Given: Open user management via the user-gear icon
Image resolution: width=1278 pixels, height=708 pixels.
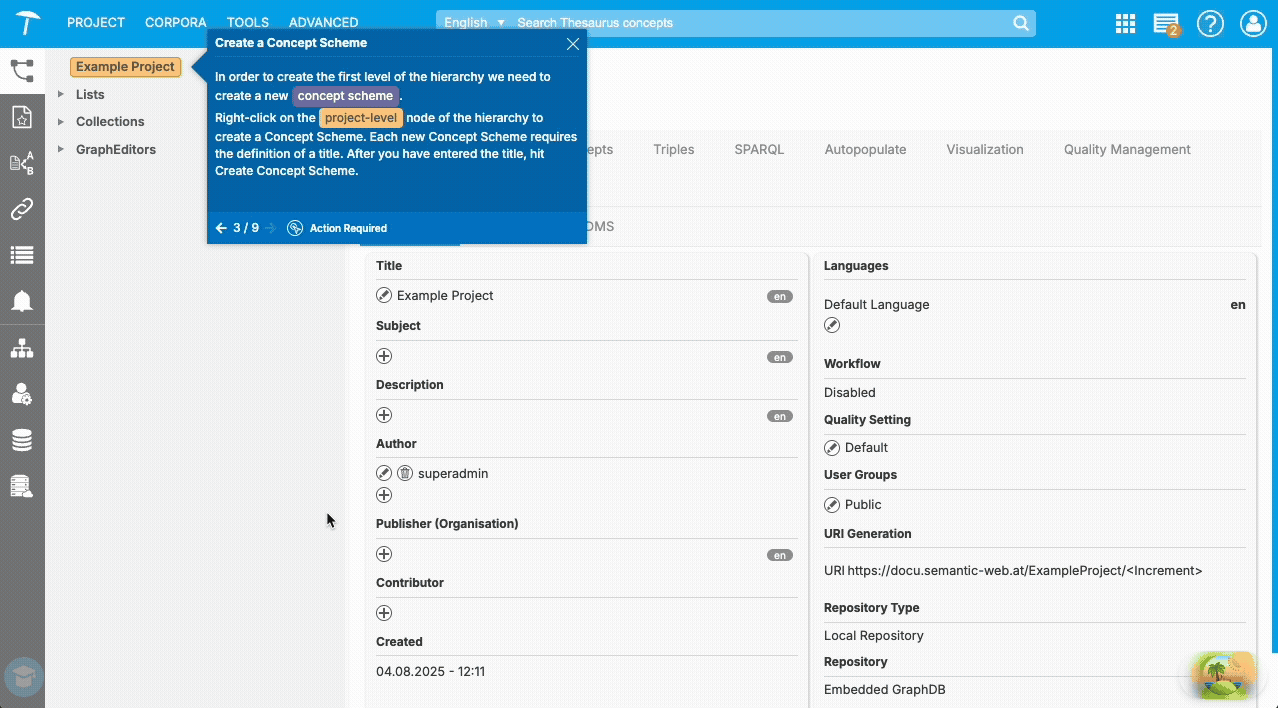Looking at the screenshot, I should [22, 394].
